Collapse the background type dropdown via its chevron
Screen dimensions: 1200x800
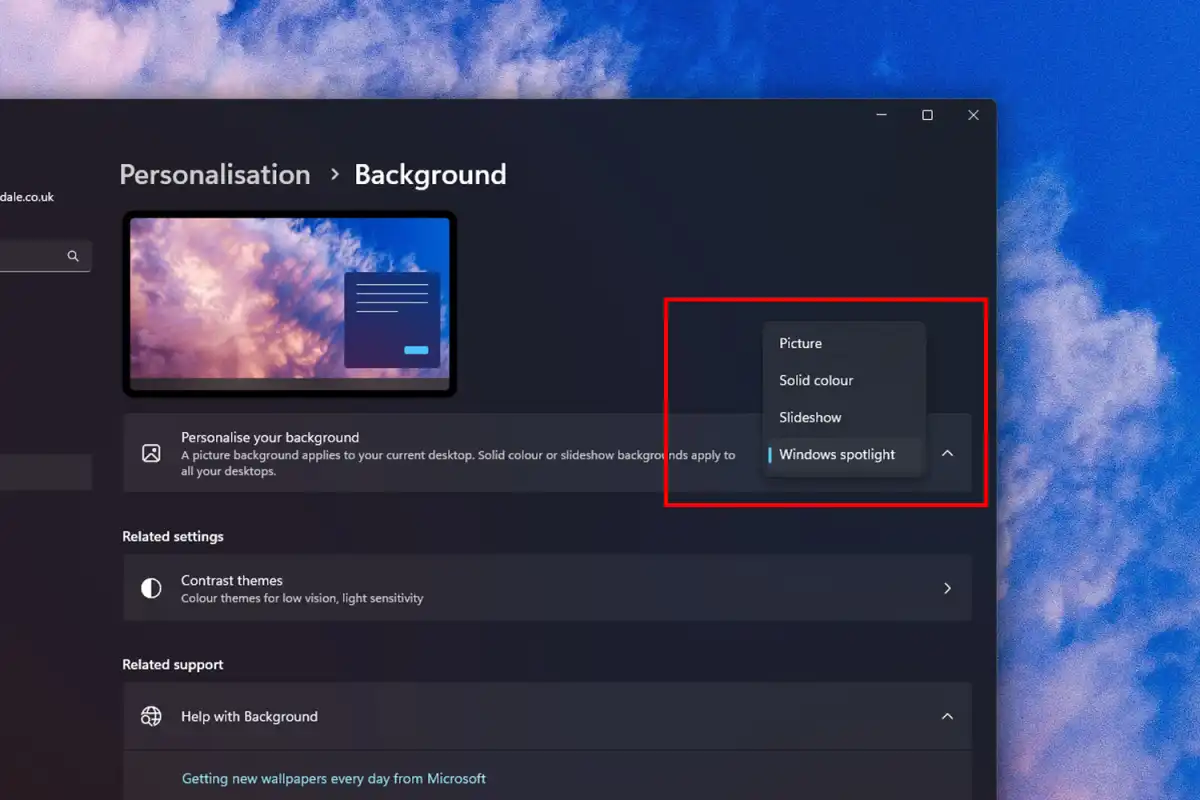(x=947, y=452)
